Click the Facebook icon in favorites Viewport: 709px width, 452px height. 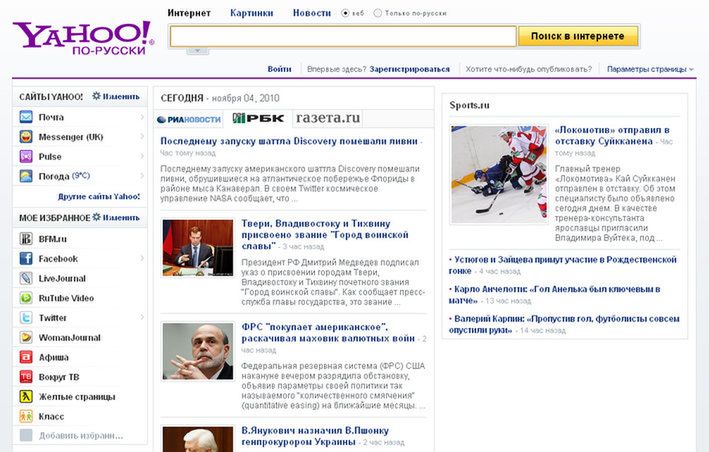click(26, 259)
